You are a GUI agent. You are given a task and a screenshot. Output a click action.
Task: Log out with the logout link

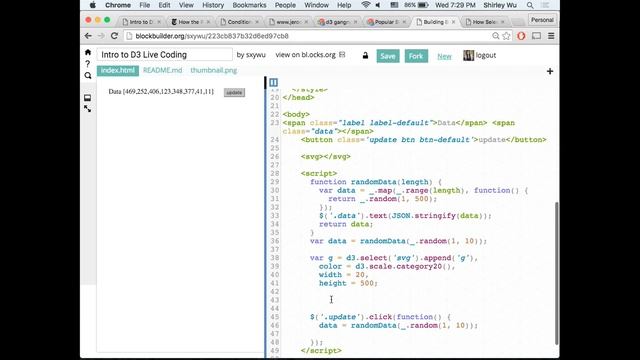pos(486,56)
